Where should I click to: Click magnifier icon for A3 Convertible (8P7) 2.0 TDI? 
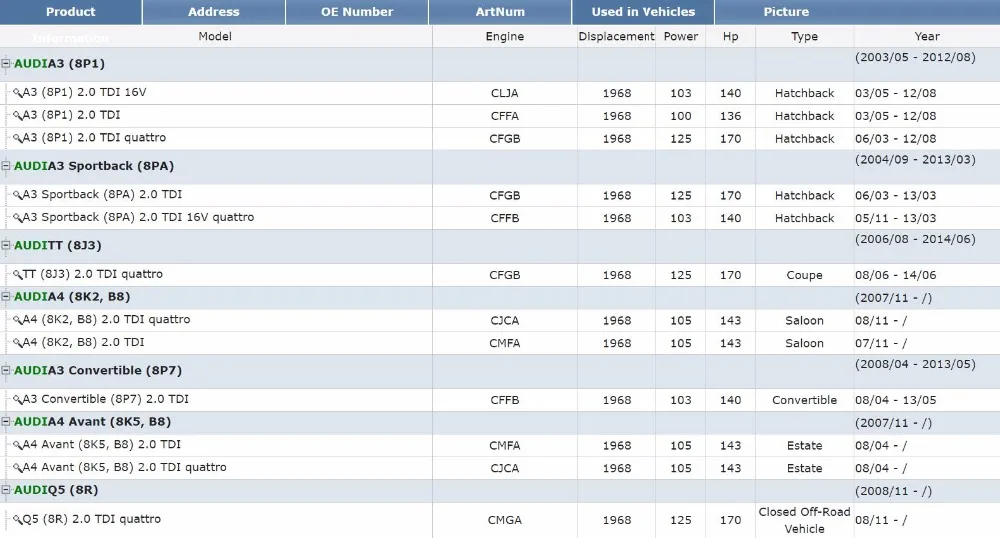[x=17, y=400]
